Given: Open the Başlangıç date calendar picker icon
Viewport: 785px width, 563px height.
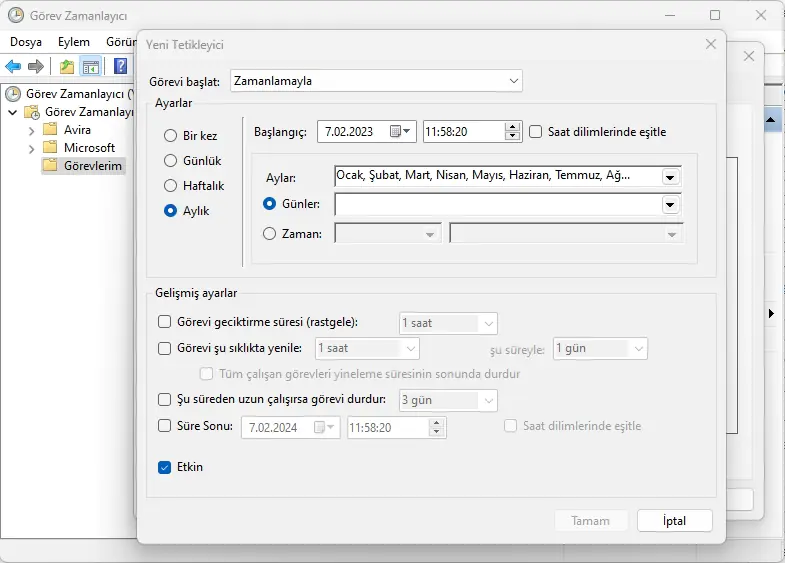Looking at the screenshot, I should click(400, 131).
